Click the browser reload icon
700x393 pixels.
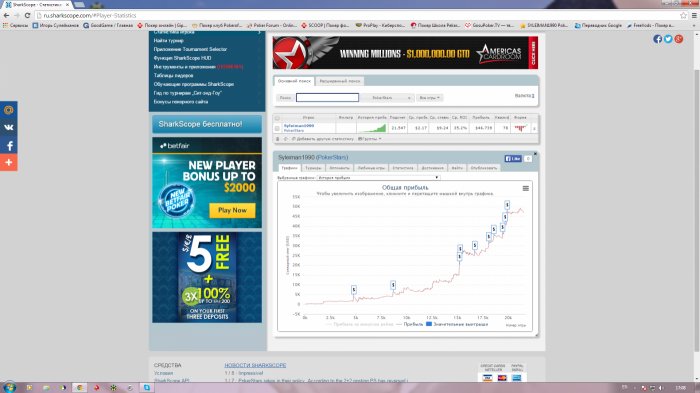click(27, 15)
